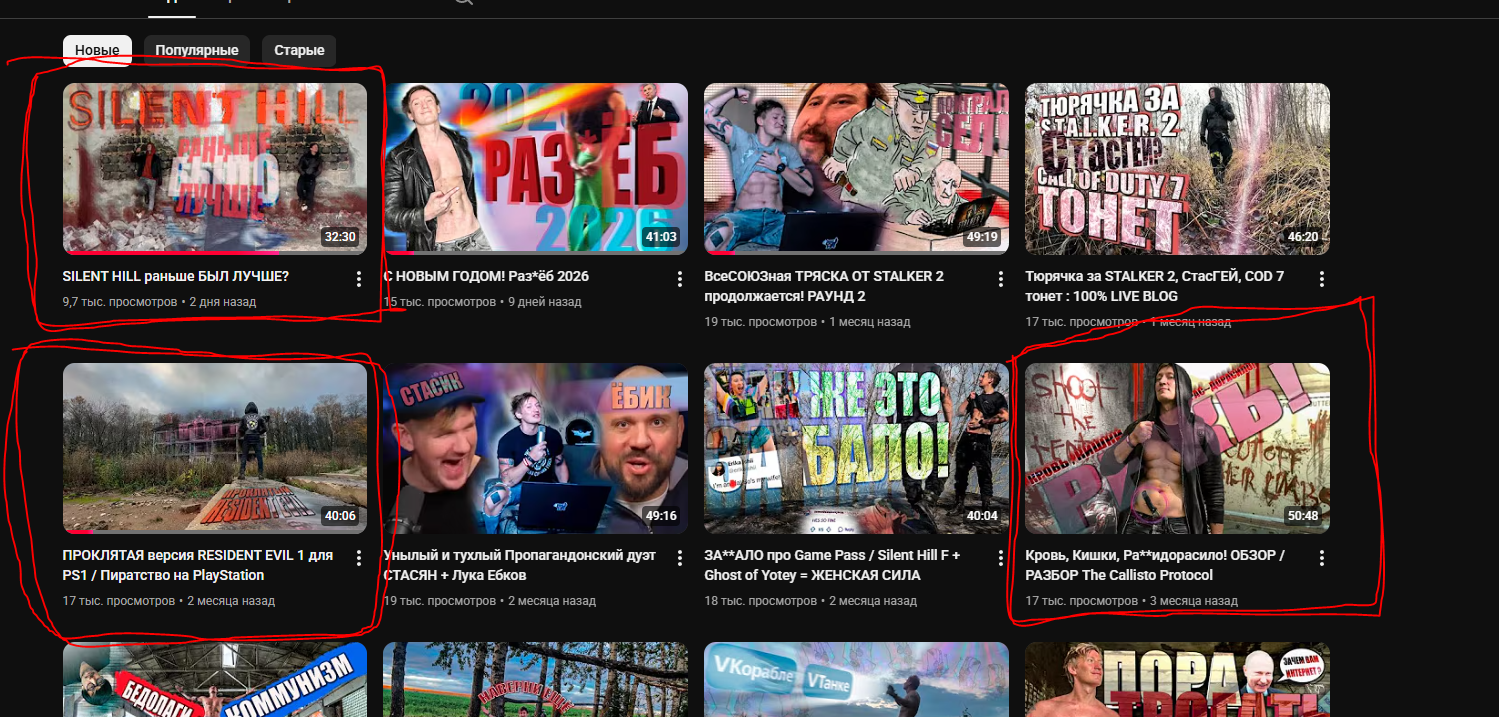Open three-dot menu for Раз*ёб 2026 video
Screen dimensions: 1499x717
tap(679, 279)
